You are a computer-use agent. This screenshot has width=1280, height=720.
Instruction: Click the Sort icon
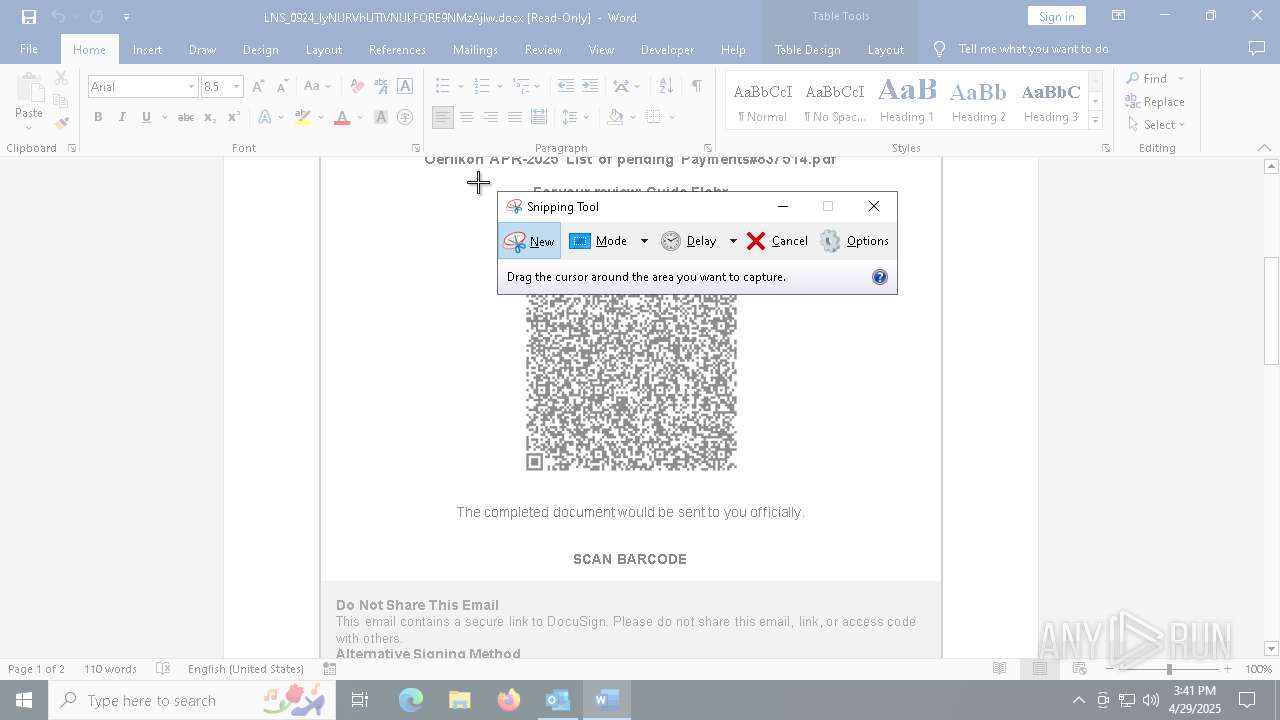666,86
